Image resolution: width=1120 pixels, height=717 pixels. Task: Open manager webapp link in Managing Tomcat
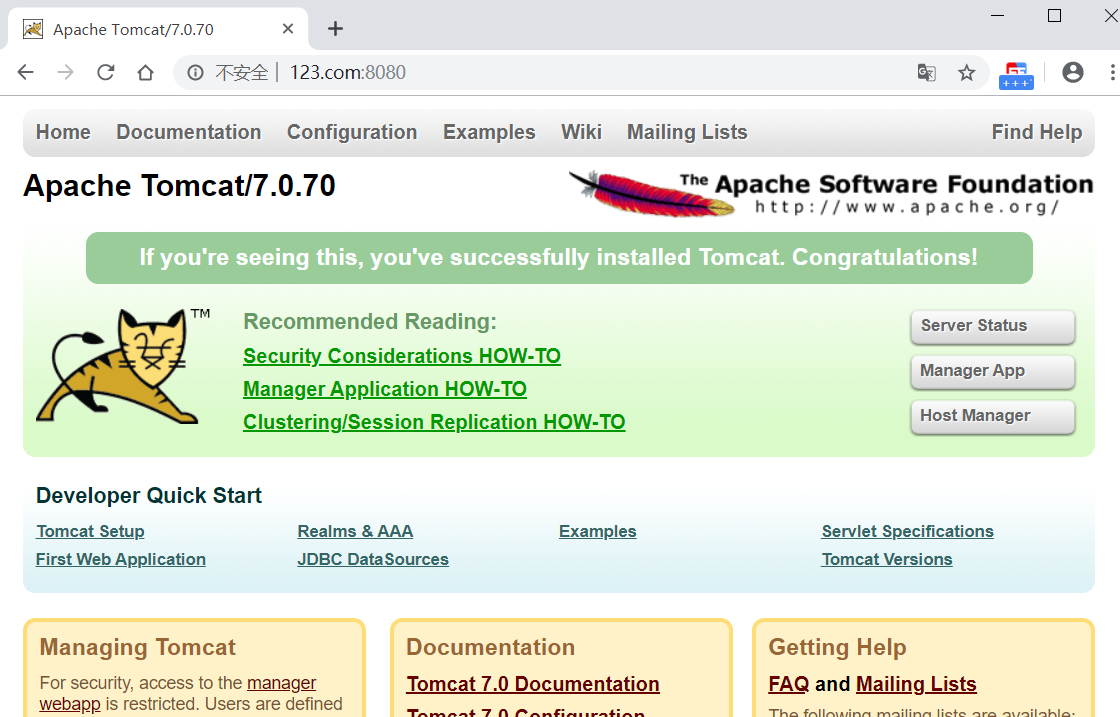(281, 683)
